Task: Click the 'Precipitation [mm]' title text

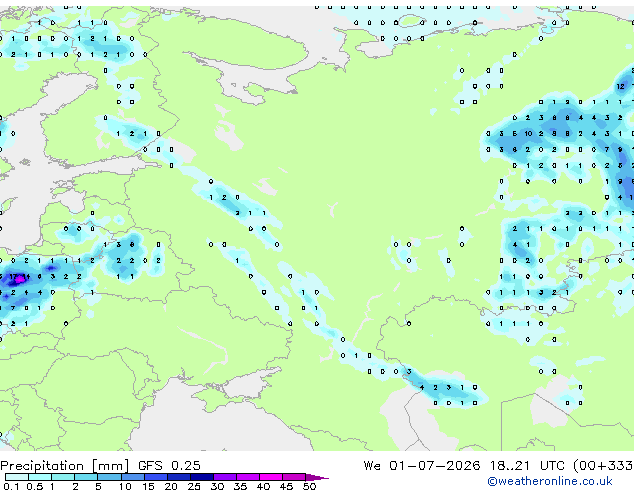Action: [x=65, y=466]
